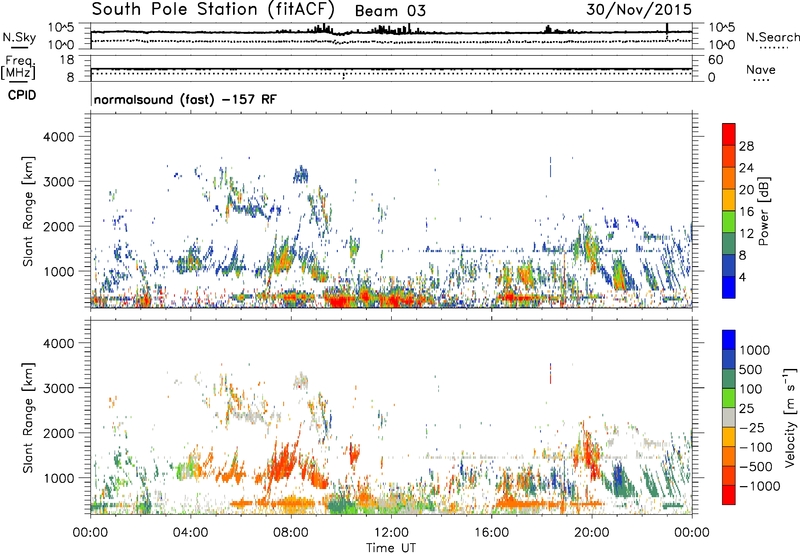Pick the red bottom segment of velocity colorbar
Image resolution: width=800 pixels, height=554 pixels.
point(729,495)
